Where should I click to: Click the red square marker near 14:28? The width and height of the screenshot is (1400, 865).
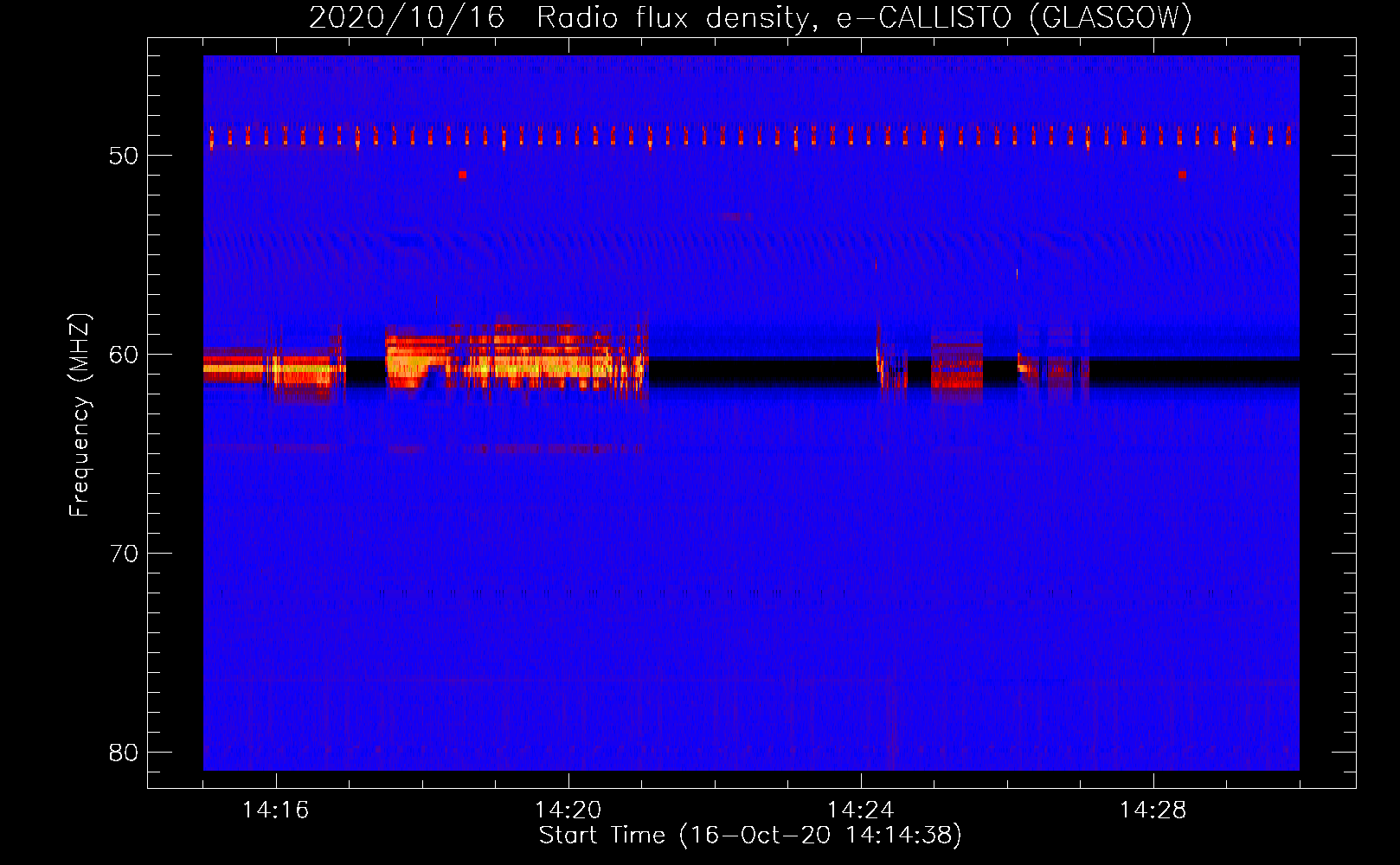coord(1183,175)
